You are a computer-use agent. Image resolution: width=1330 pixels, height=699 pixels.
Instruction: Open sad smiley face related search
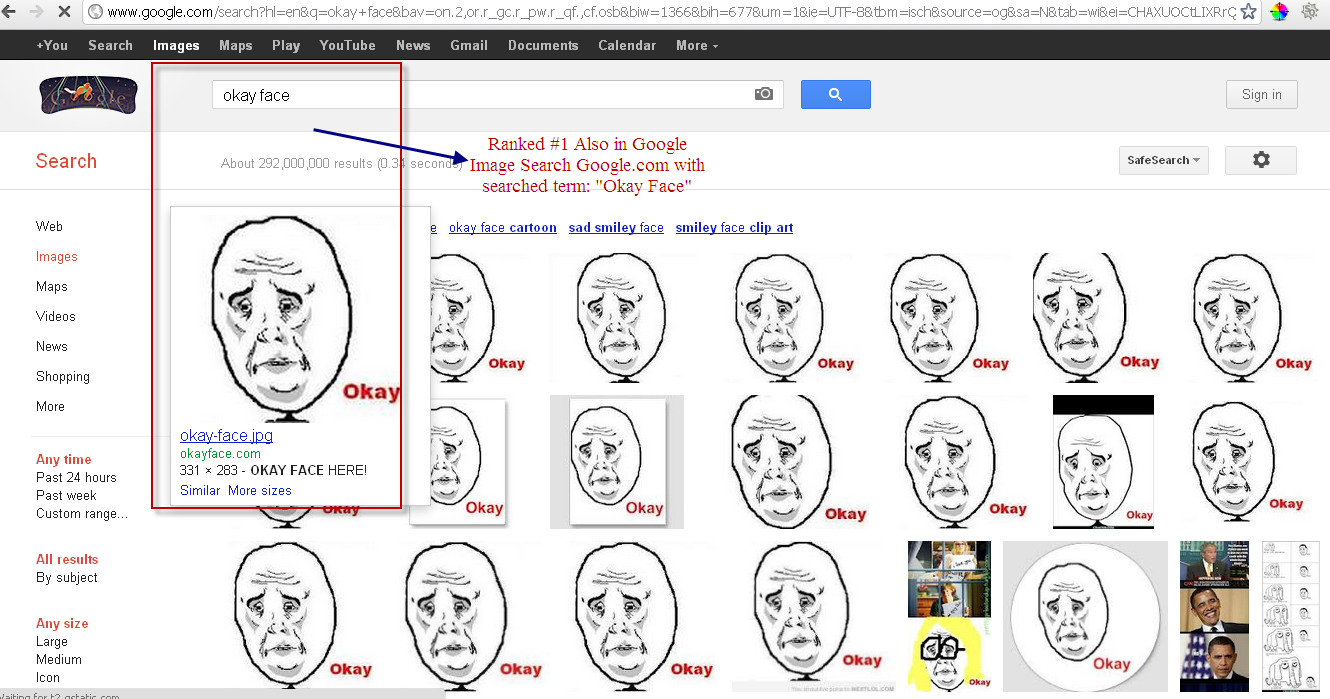[x=616, y=227]
